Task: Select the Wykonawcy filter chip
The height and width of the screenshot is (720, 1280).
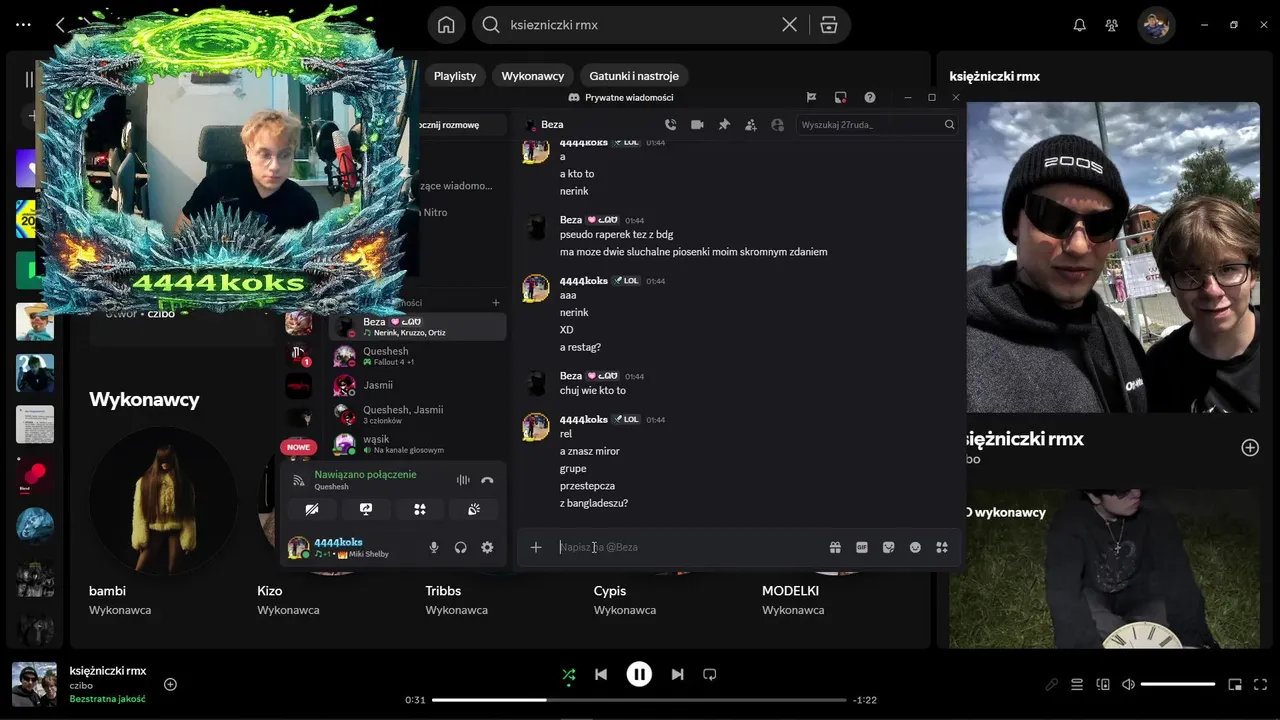Action: (533, 76)
